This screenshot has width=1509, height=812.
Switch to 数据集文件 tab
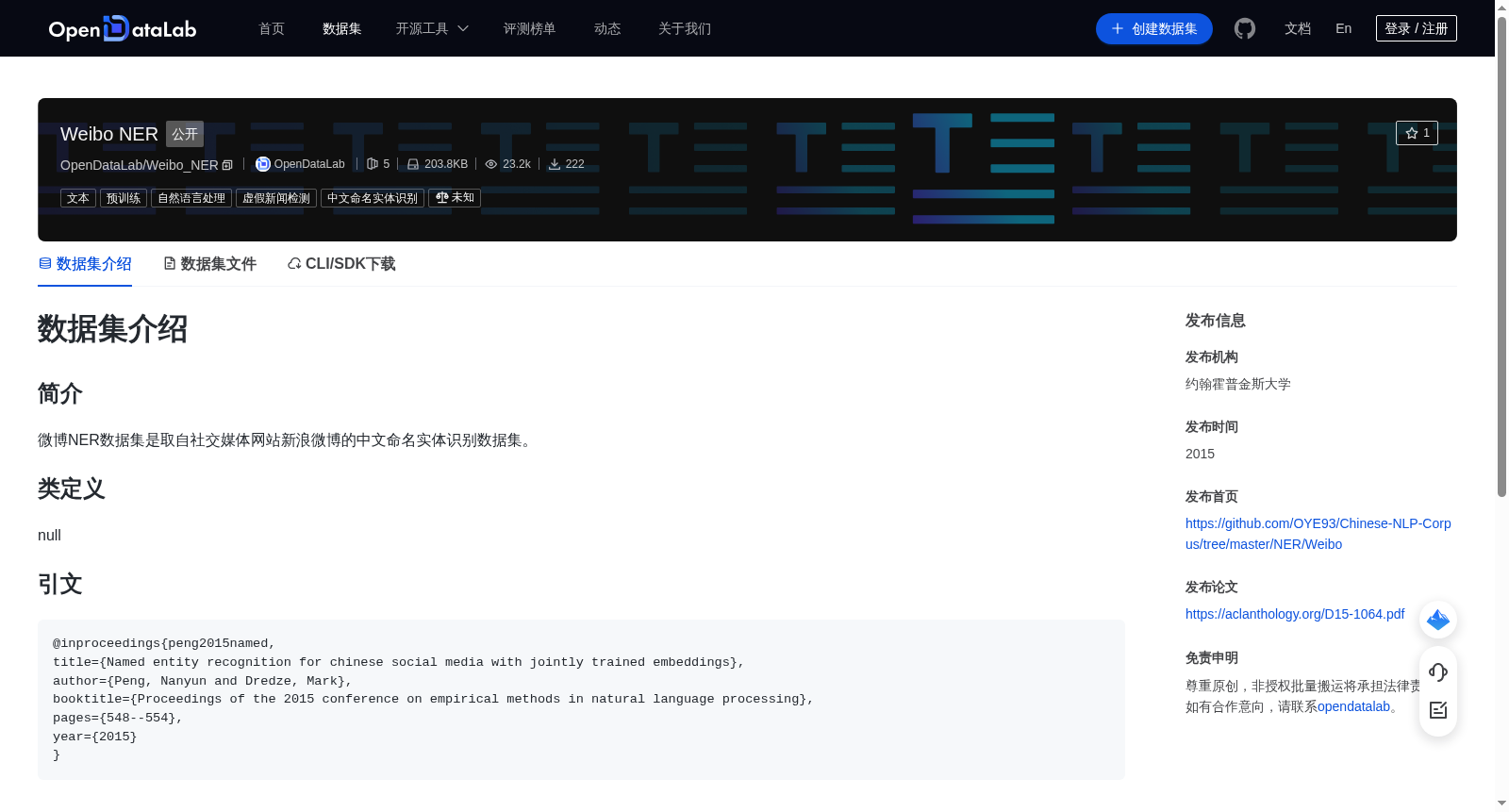pos(209,264)
